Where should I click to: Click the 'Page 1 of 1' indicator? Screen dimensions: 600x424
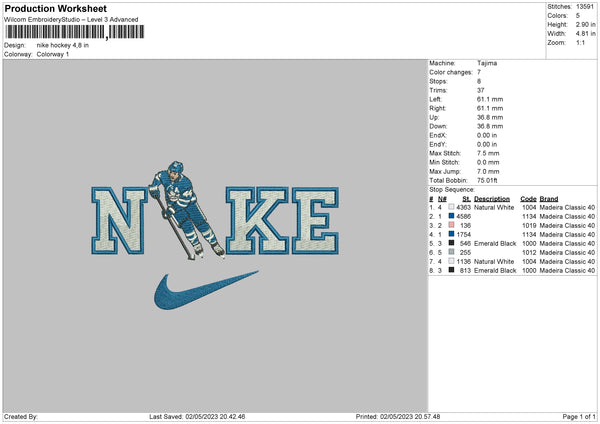pyautogui.click(x=579, y=416)
